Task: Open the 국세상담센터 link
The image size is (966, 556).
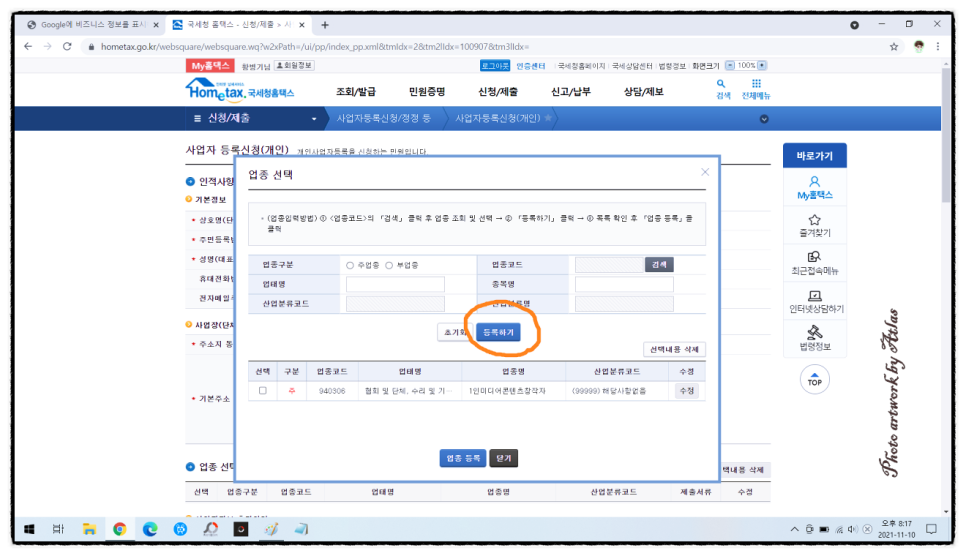Action: (631, 66)
